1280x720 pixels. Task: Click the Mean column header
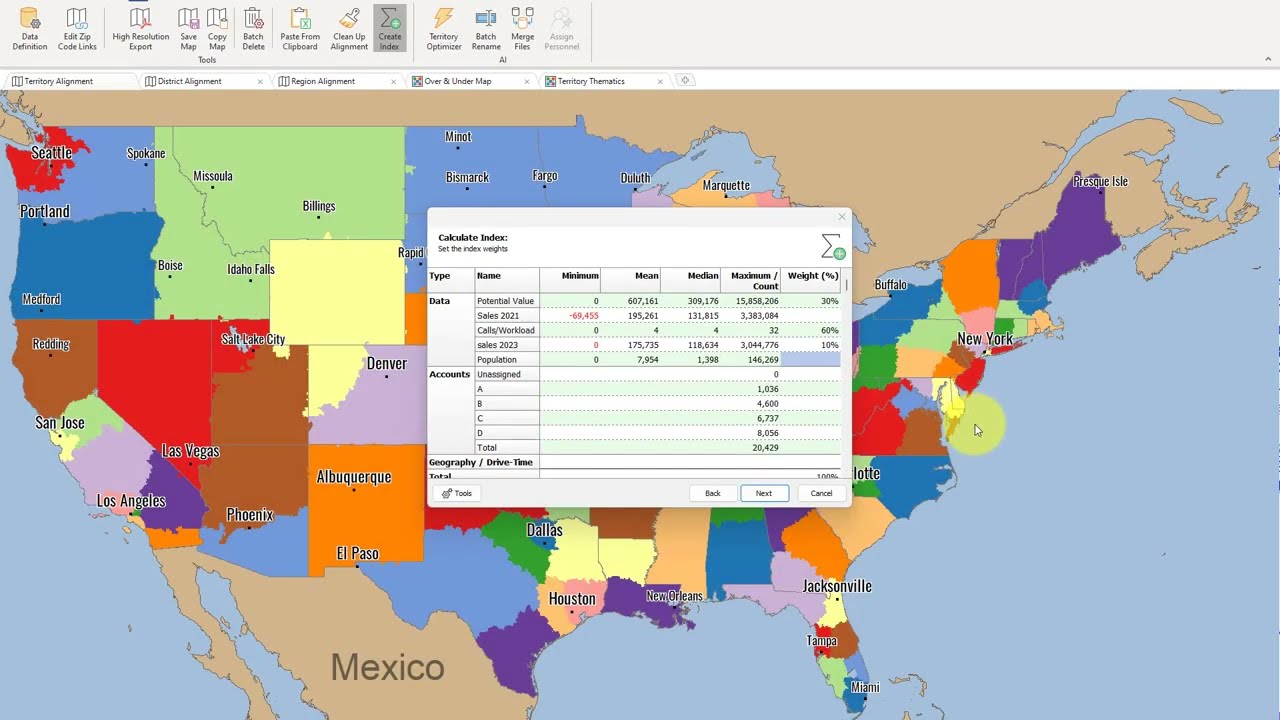(631, 280)
